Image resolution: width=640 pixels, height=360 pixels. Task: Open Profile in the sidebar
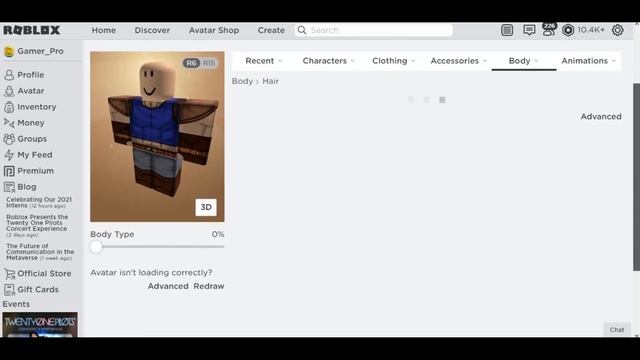[x=31, y=75]
